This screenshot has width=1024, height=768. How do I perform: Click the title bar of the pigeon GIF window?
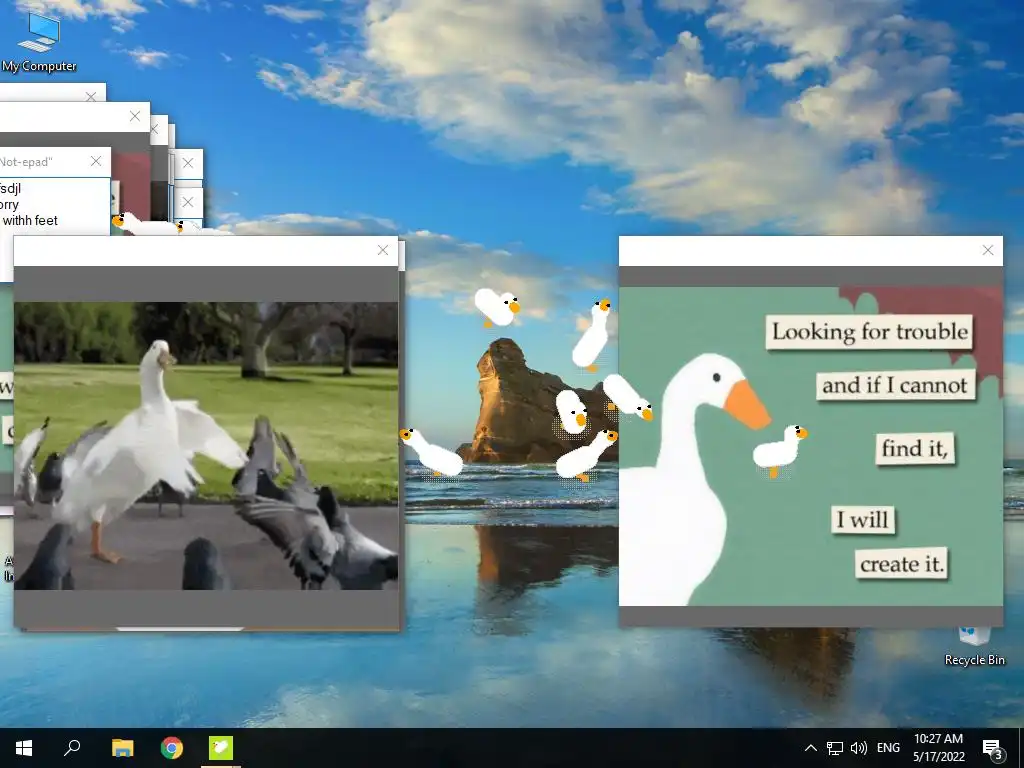206,251
